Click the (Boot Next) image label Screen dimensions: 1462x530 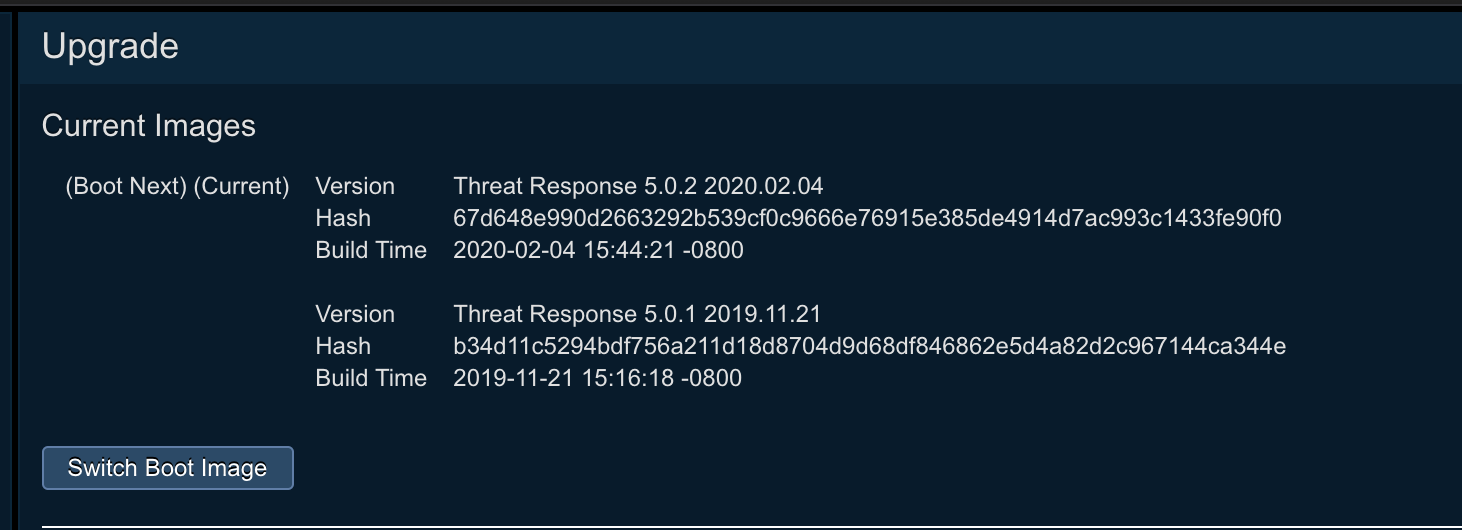[126, 187]
